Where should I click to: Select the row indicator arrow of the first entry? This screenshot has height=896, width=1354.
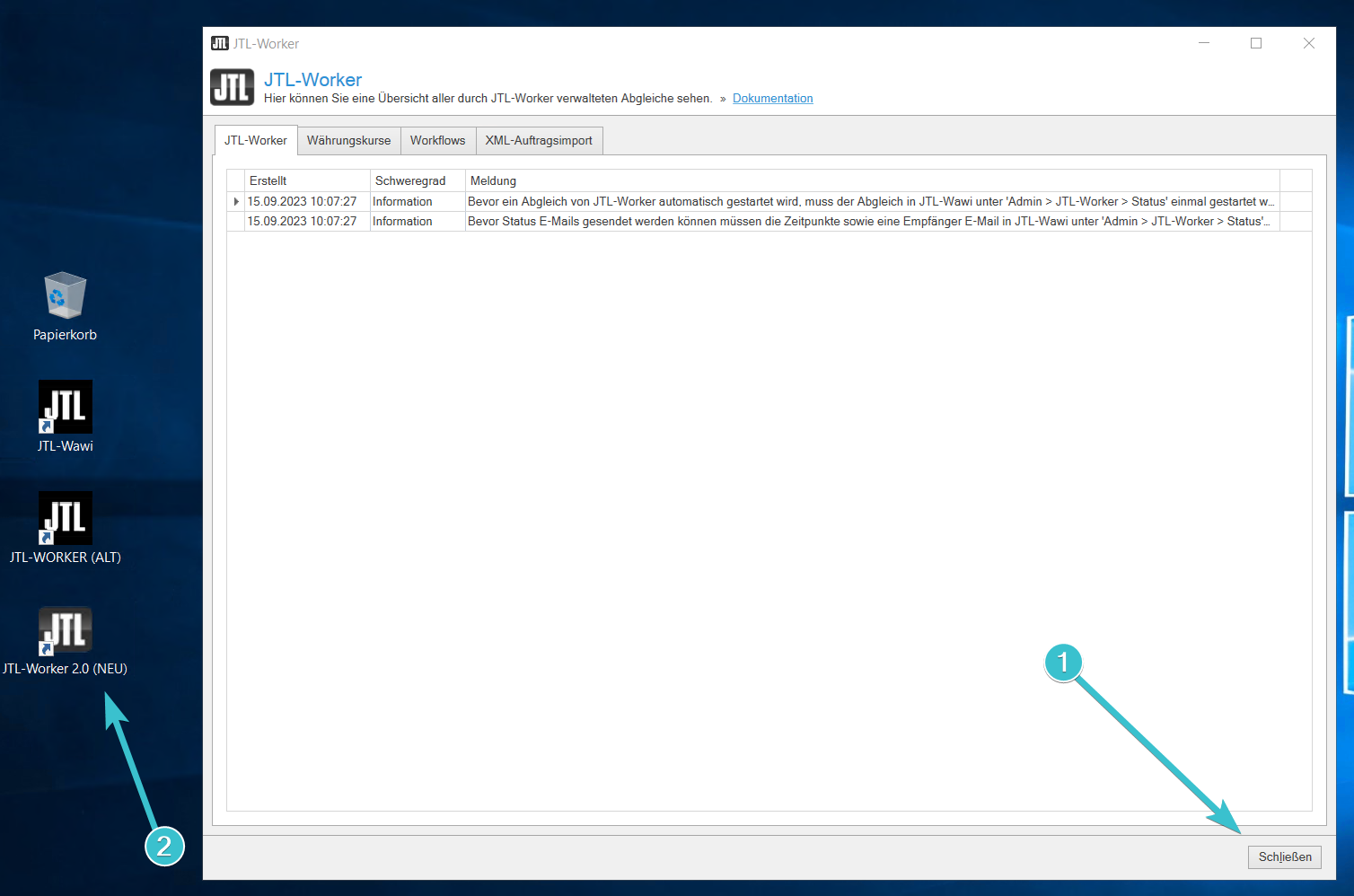coord(236,202)
